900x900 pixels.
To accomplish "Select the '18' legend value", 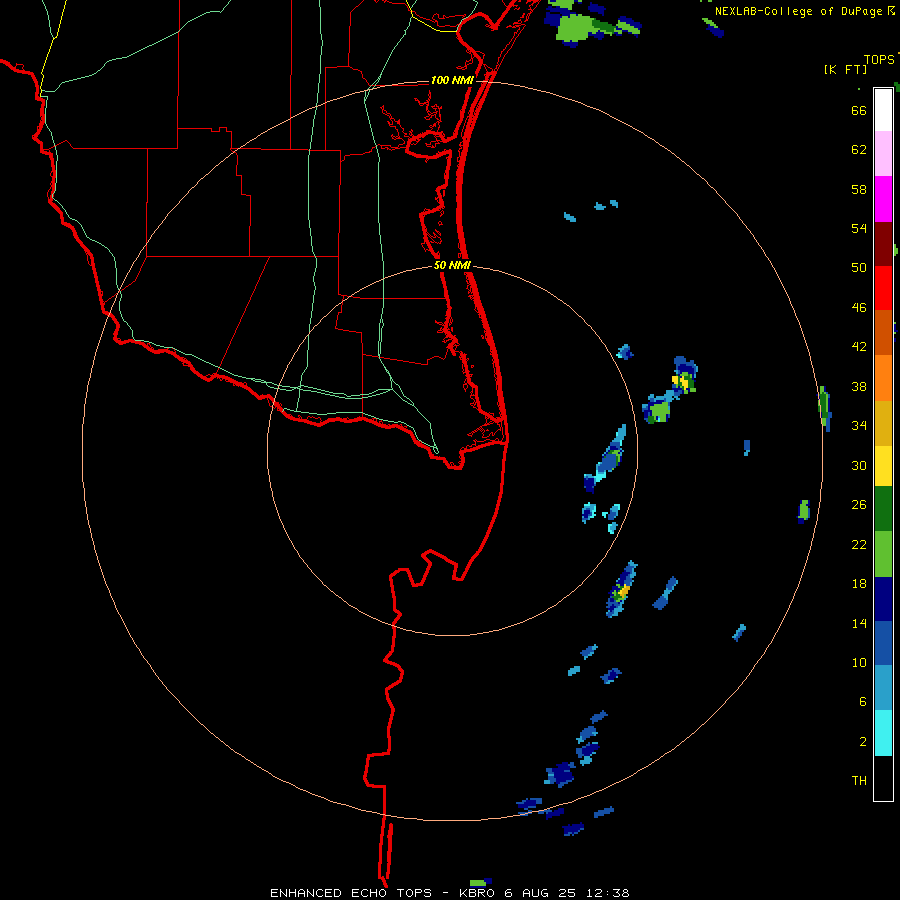I will tap(859, 584).
